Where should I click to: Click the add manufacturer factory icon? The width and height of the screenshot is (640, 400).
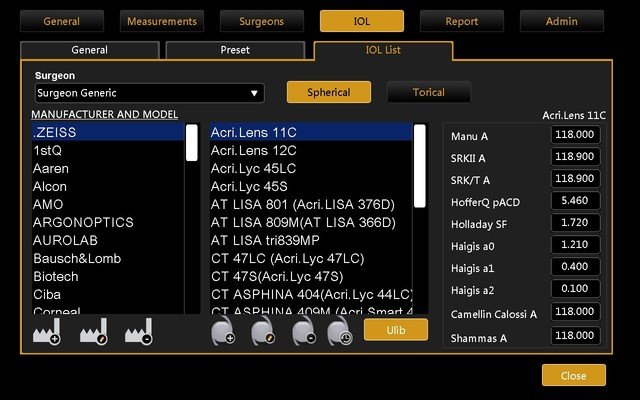pos(47,332)
